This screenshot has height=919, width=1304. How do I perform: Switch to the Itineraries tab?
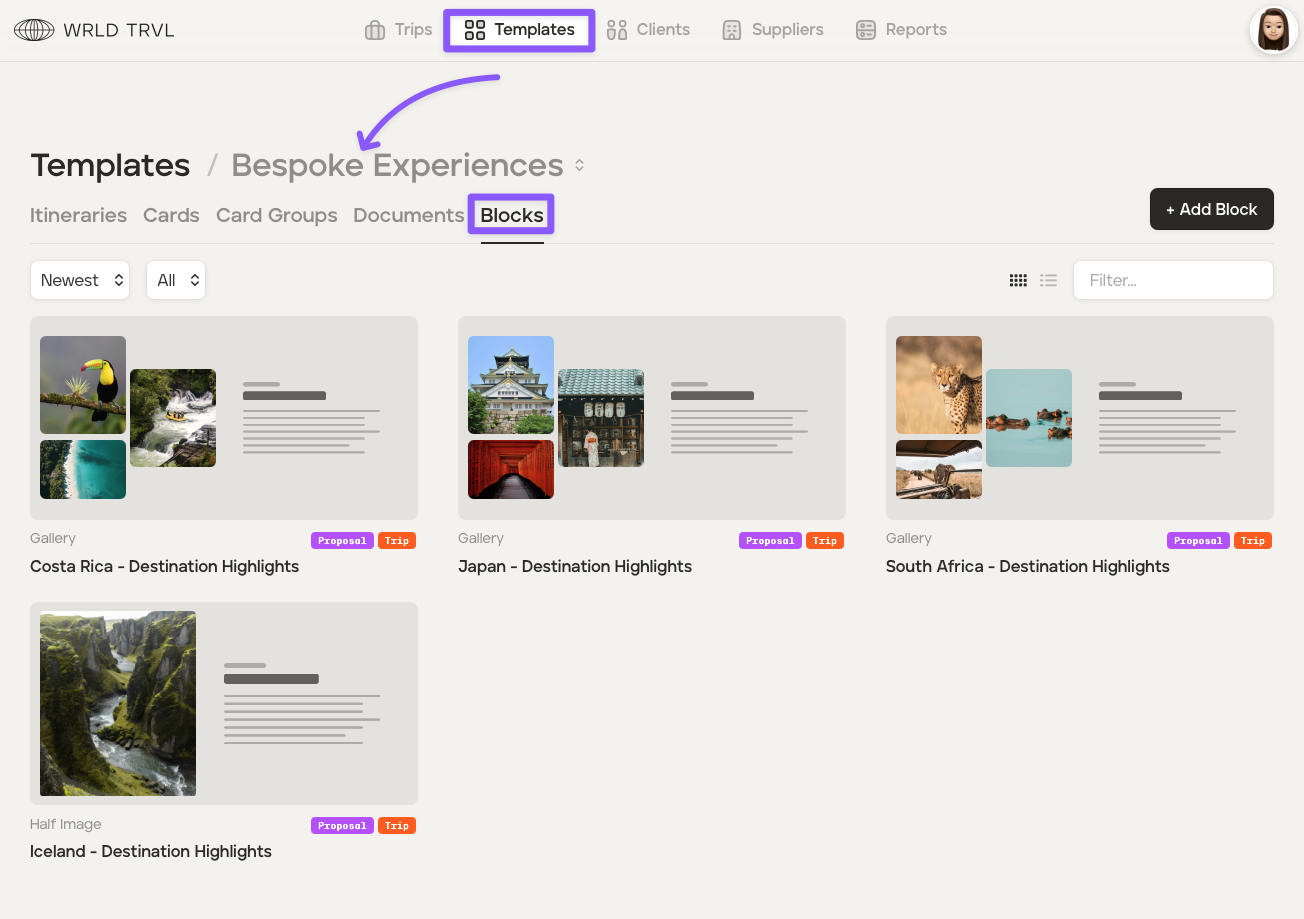click(x=78, y=215)
